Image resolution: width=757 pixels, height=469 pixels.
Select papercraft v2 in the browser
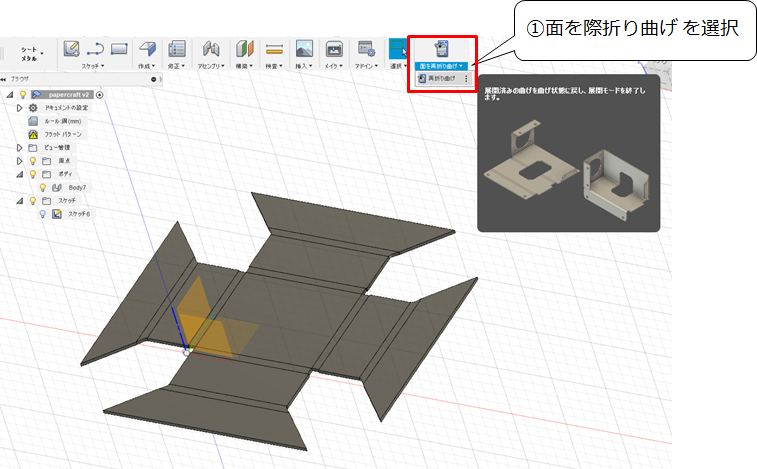(x=69, y=95)
